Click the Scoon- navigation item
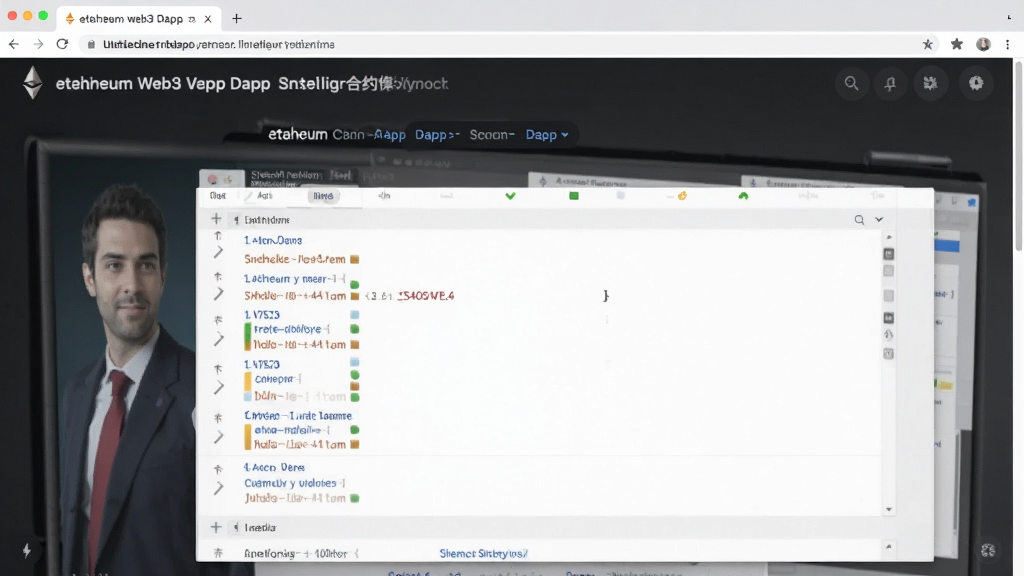 pyautogui.click(x=492, y=135)
